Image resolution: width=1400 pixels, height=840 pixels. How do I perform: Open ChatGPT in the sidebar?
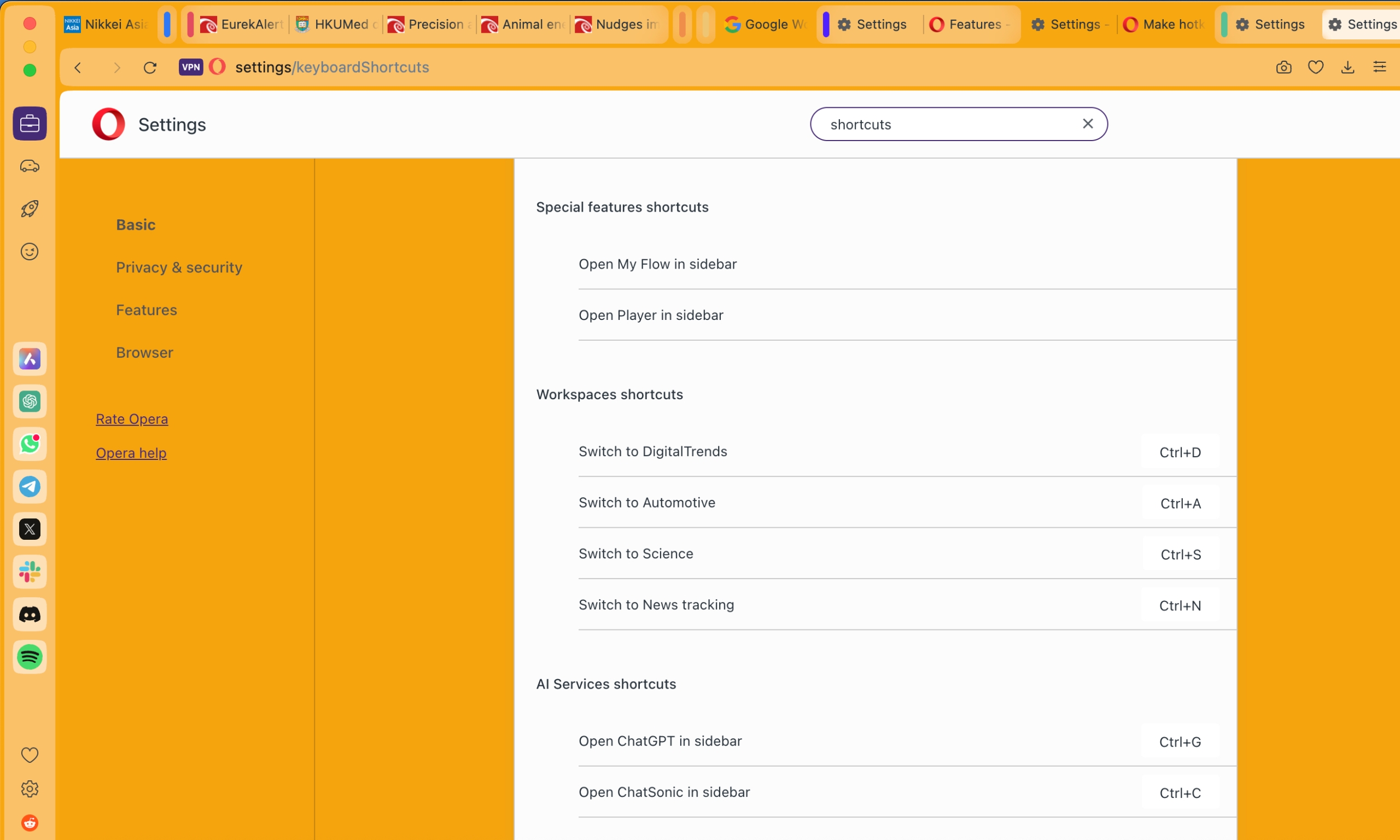[30, 402]
